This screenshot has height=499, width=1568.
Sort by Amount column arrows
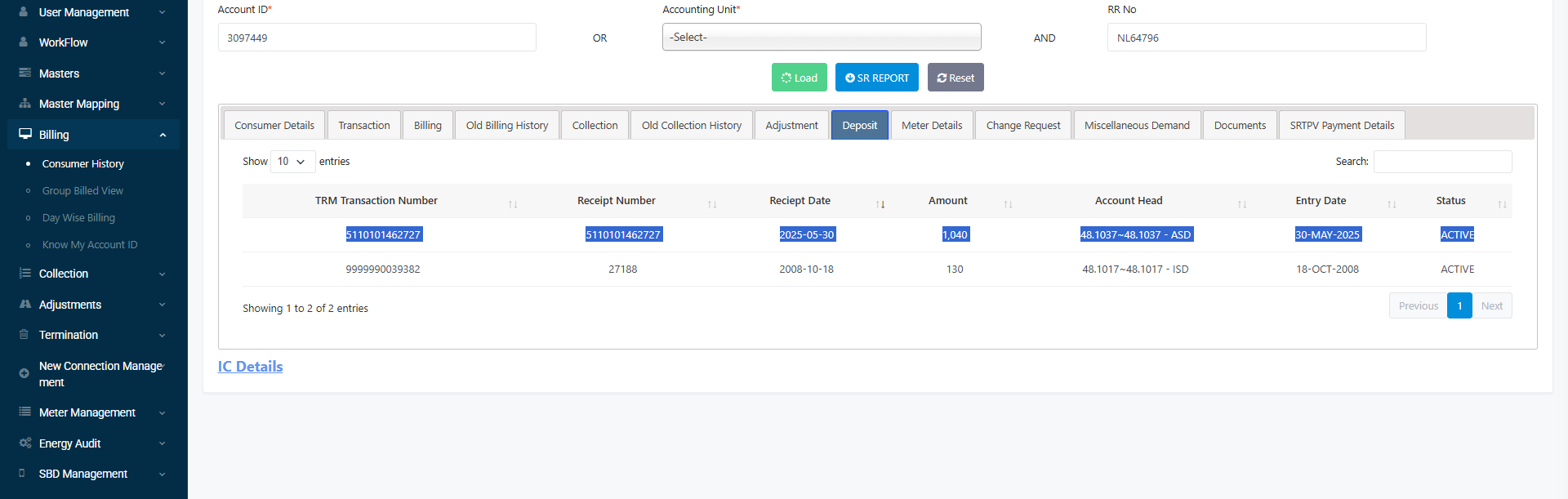[1008, 204]
